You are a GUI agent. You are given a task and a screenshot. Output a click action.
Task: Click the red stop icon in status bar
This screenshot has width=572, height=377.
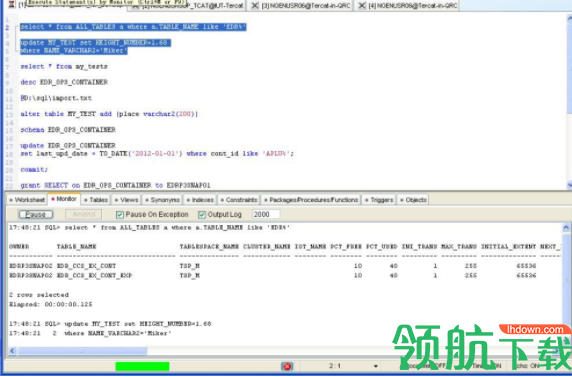point(287,366)
